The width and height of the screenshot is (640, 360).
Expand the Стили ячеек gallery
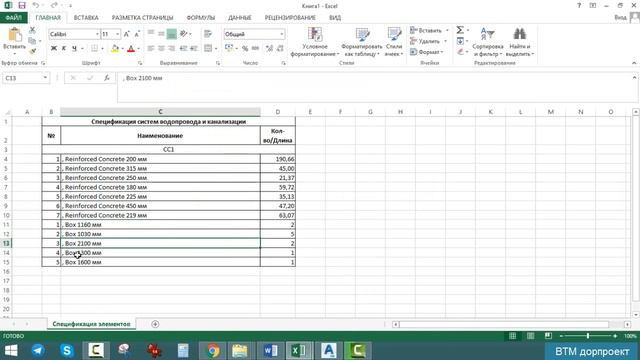click(x=394, y=42)
